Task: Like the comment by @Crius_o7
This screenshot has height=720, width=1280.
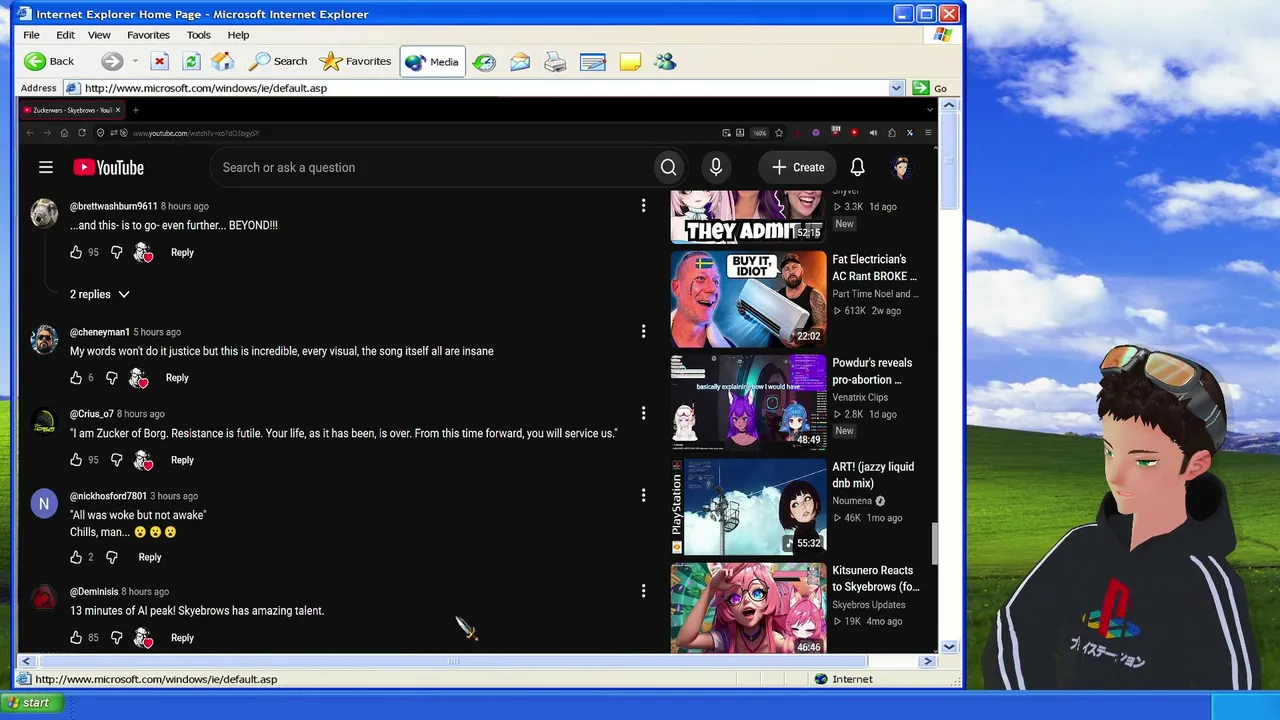Action: (x=76, y=460)
